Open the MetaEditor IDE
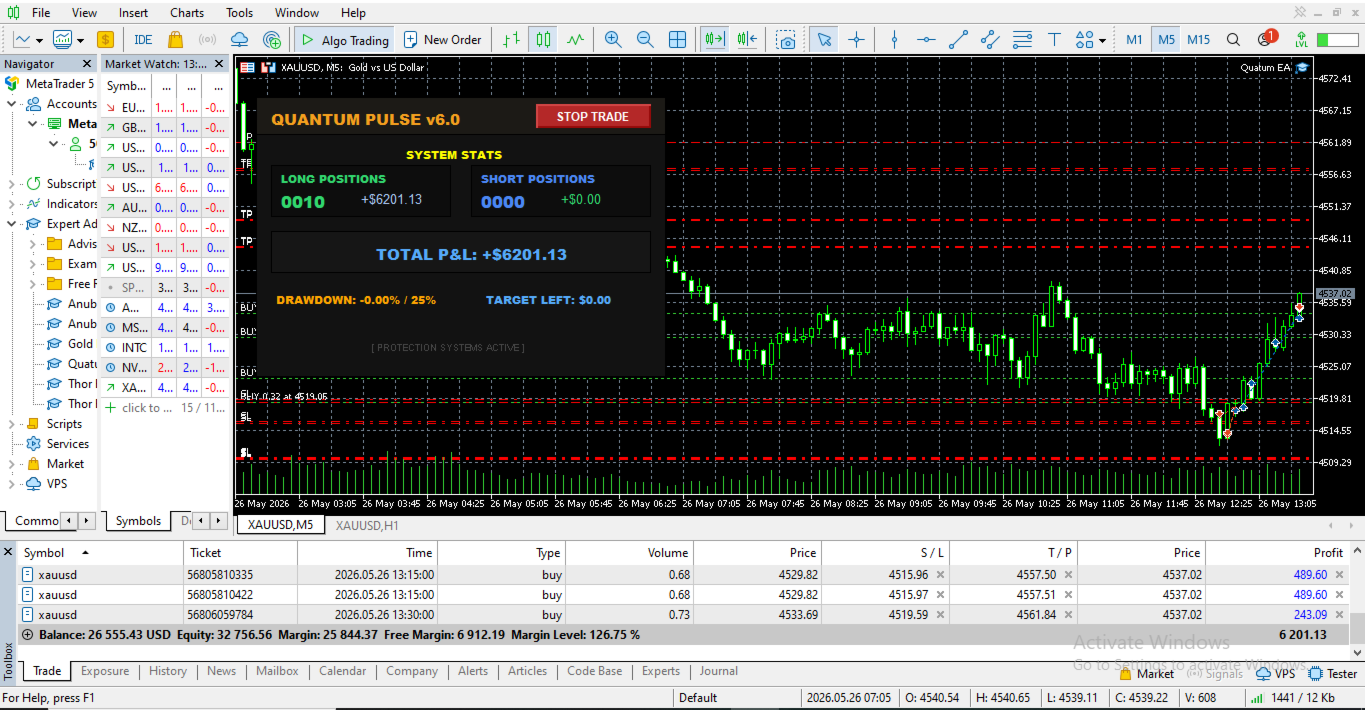This screenshot has width=1365, height=710. [x=143, y=40]
